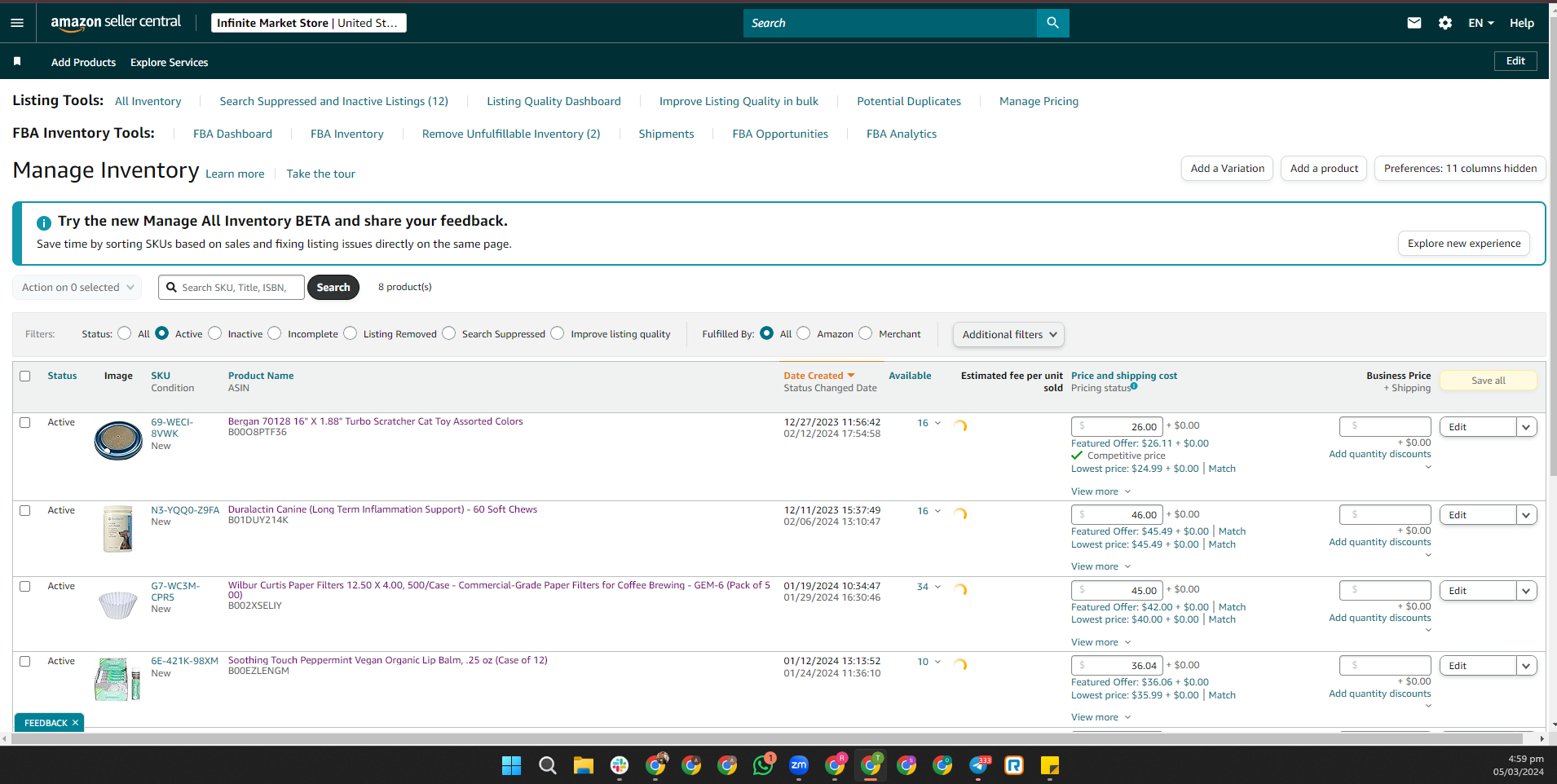Select the 'Search Suppressed' status filter
Viewport: 1557px width, 784px height.
tap(449, 333)
